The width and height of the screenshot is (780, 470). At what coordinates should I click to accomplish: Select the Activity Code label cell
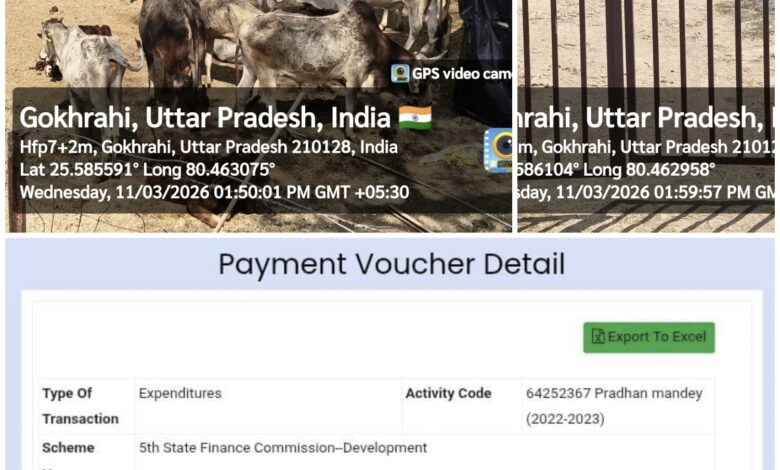tap(462, 406)
